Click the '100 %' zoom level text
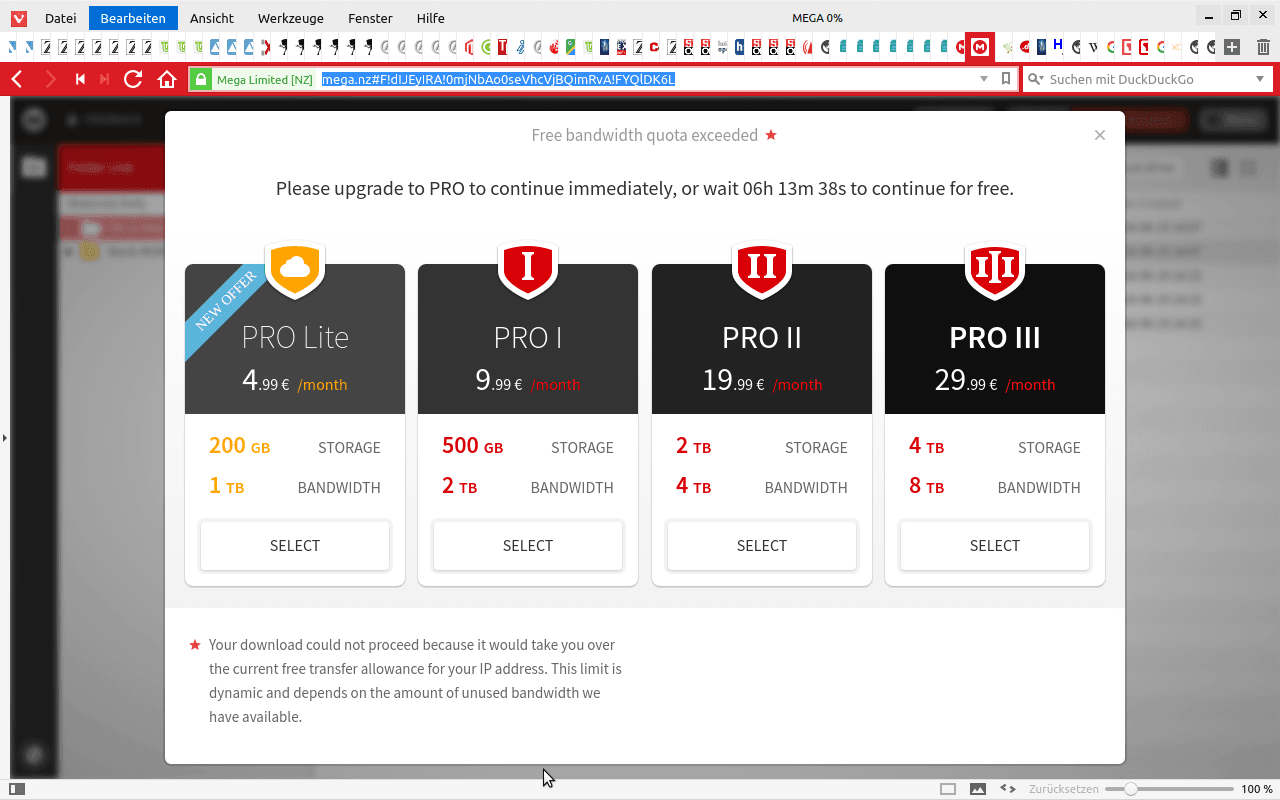The width and height of the screenshot is (1280, 800). click(1257, 789)
